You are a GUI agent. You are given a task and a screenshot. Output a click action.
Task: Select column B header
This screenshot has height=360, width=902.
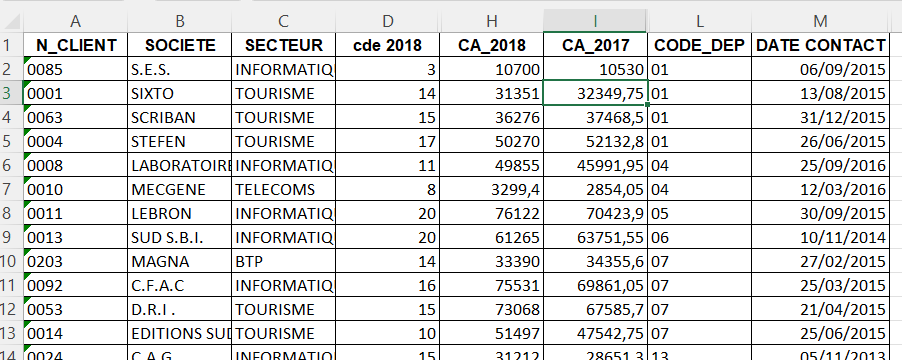tap(179, 21)
